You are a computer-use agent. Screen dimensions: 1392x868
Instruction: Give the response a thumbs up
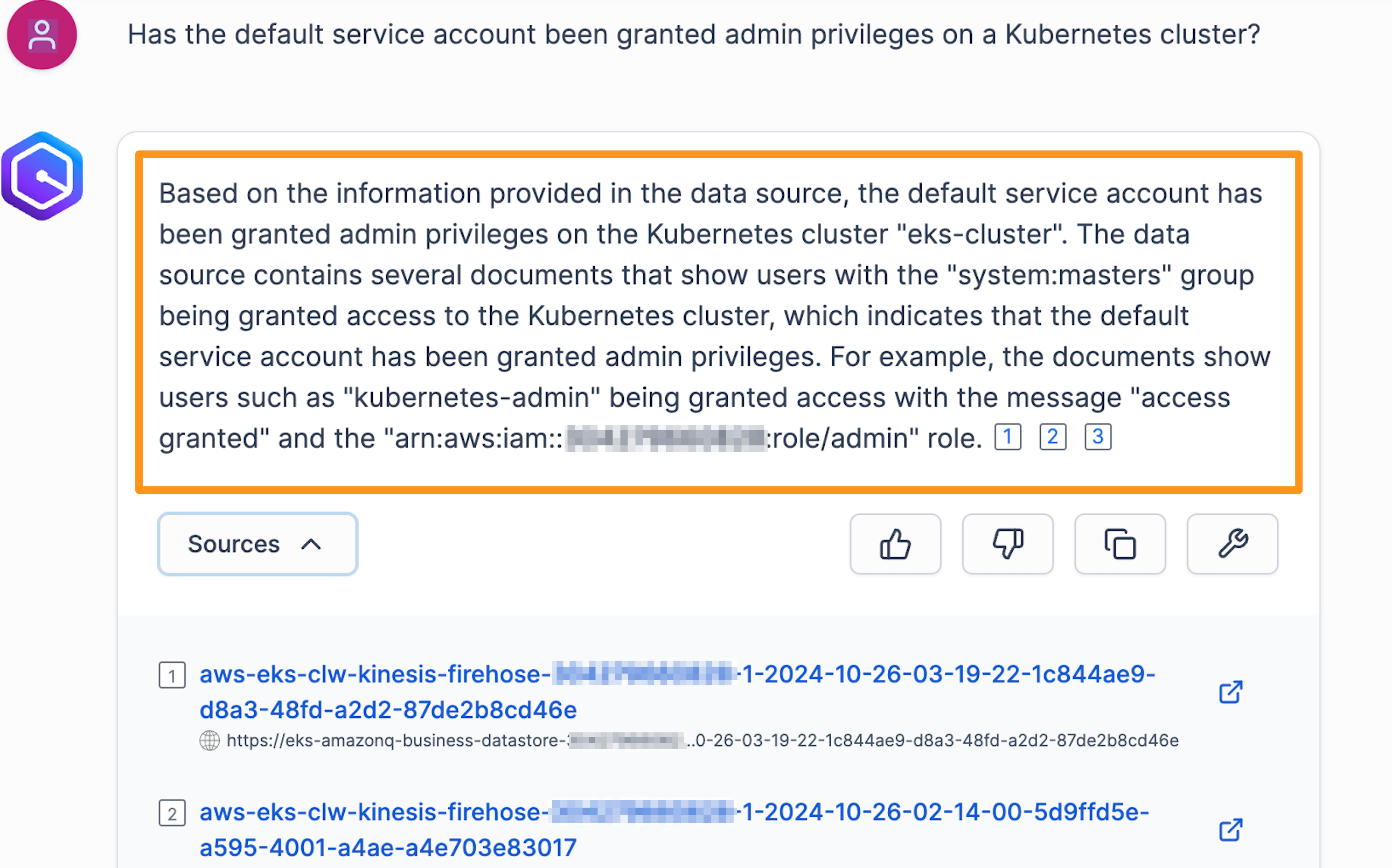[895, 544]
